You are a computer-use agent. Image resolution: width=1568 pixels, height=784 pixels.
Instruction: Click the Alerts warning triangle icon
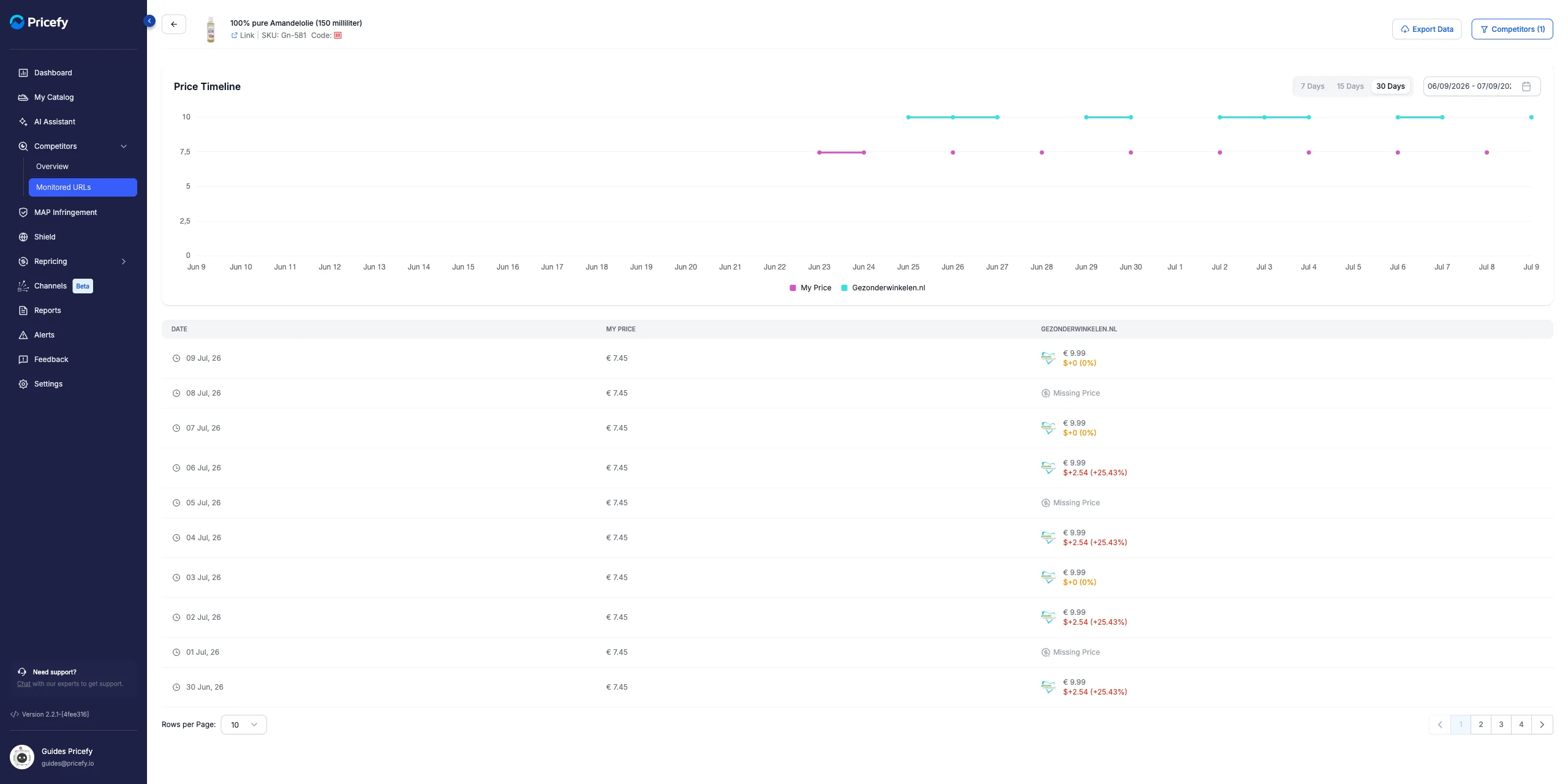23,335
